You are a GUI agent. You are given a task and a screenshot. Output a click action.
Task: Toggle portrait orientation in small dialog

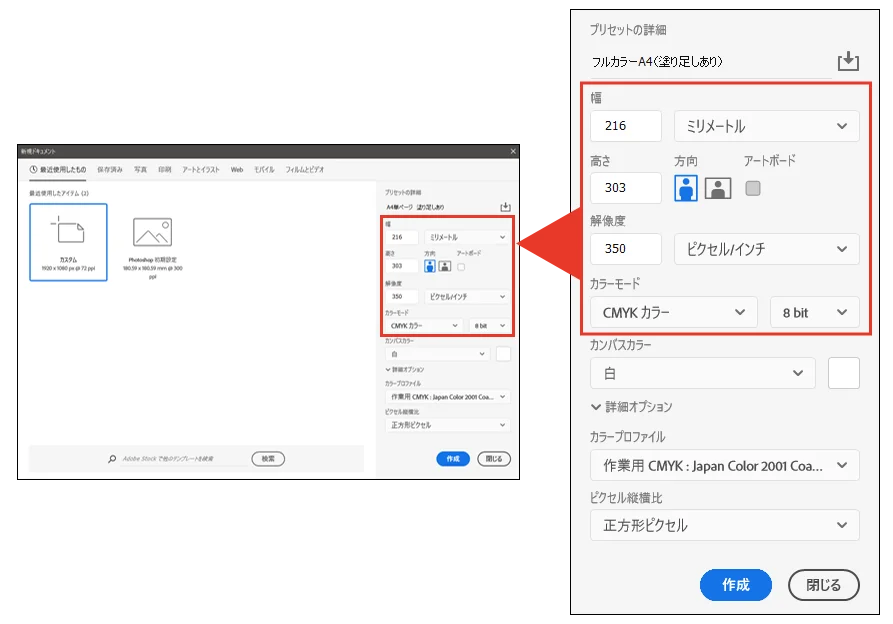pos(430,267)
